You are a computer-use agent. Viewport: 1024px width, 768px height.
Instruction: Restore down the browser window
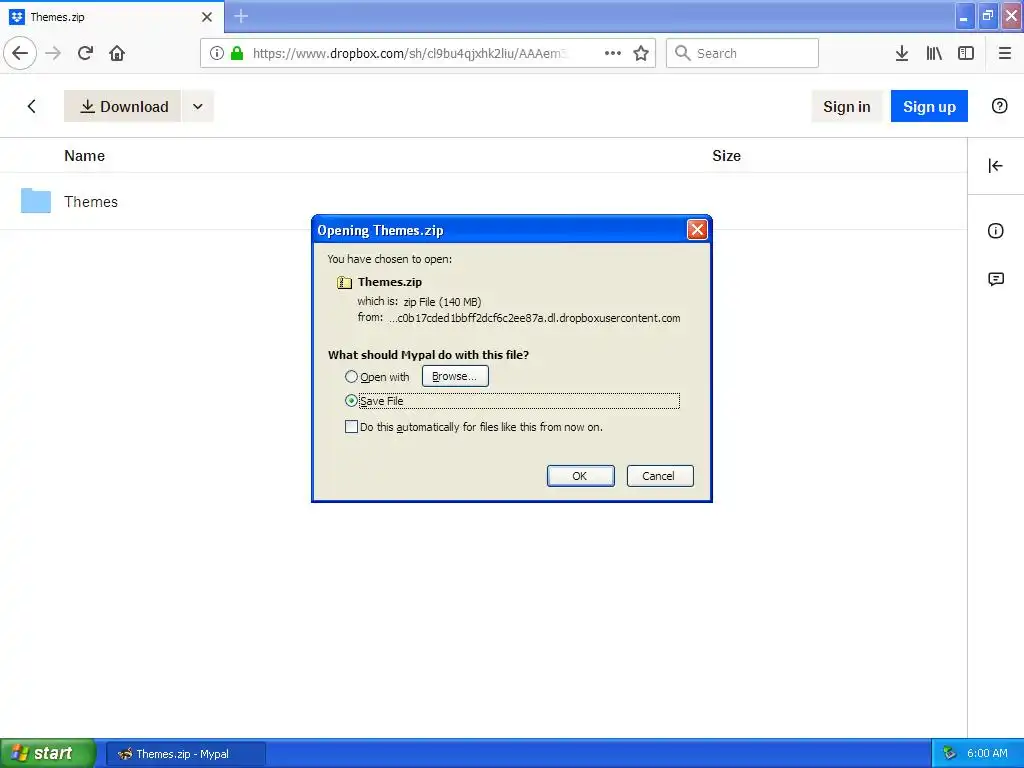(987, 16)
